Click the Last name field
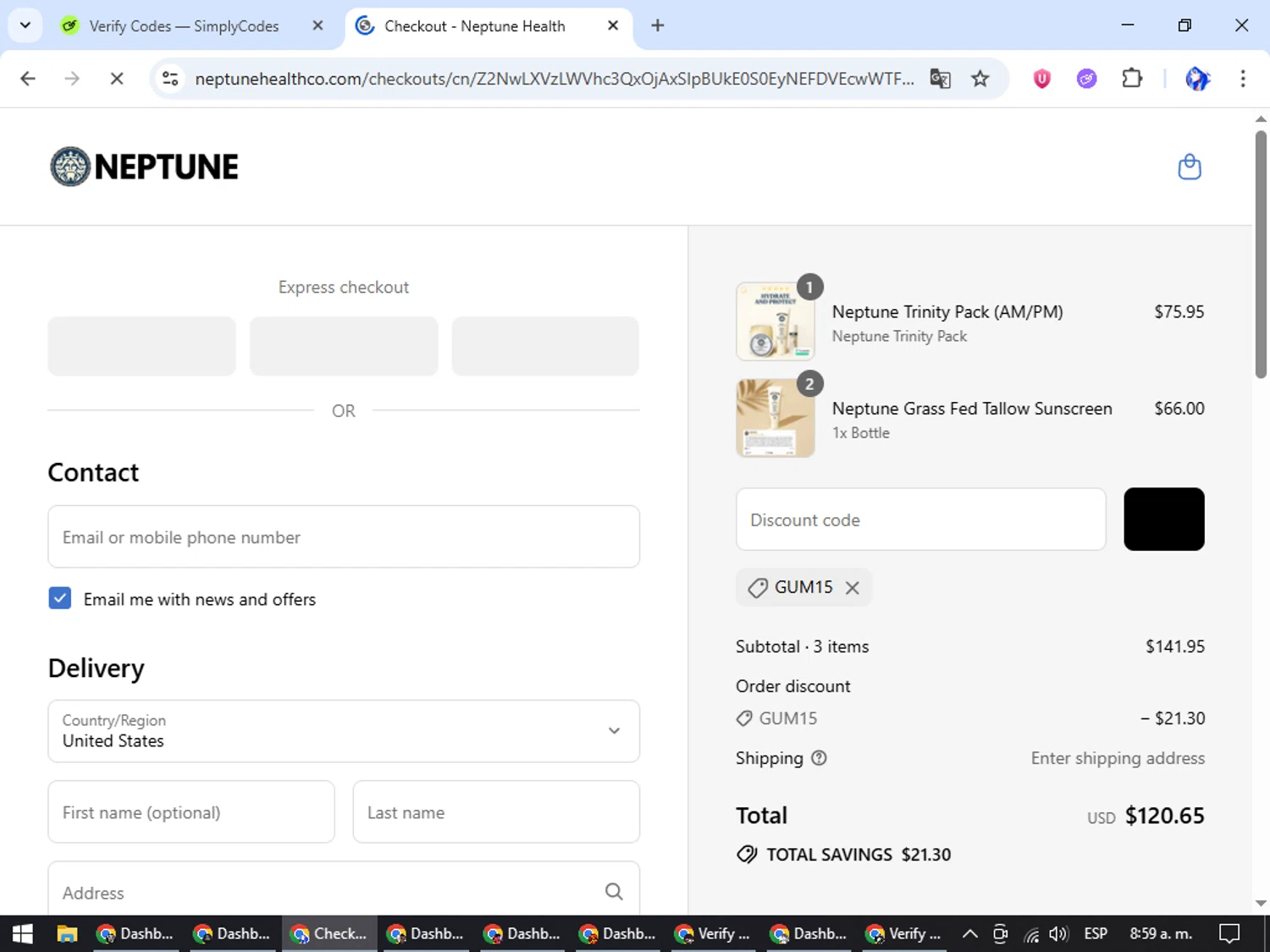Screen dimensions: 1270x952 496,812
